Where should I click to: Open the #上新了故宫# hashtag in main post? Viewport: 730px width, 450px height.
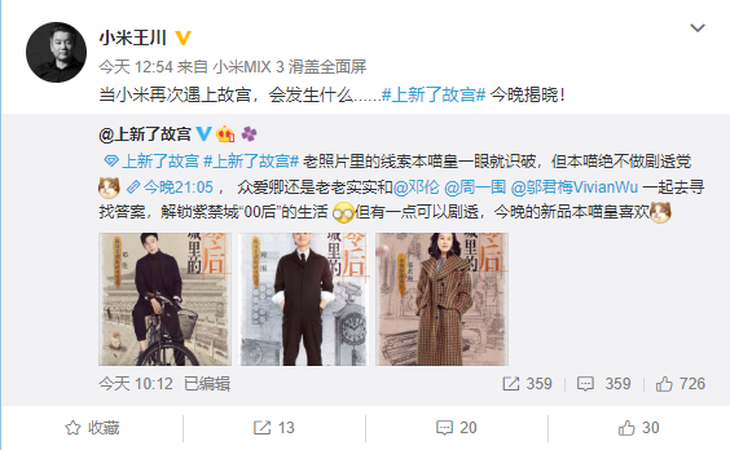pyautogui.click(x=433, y=95)
